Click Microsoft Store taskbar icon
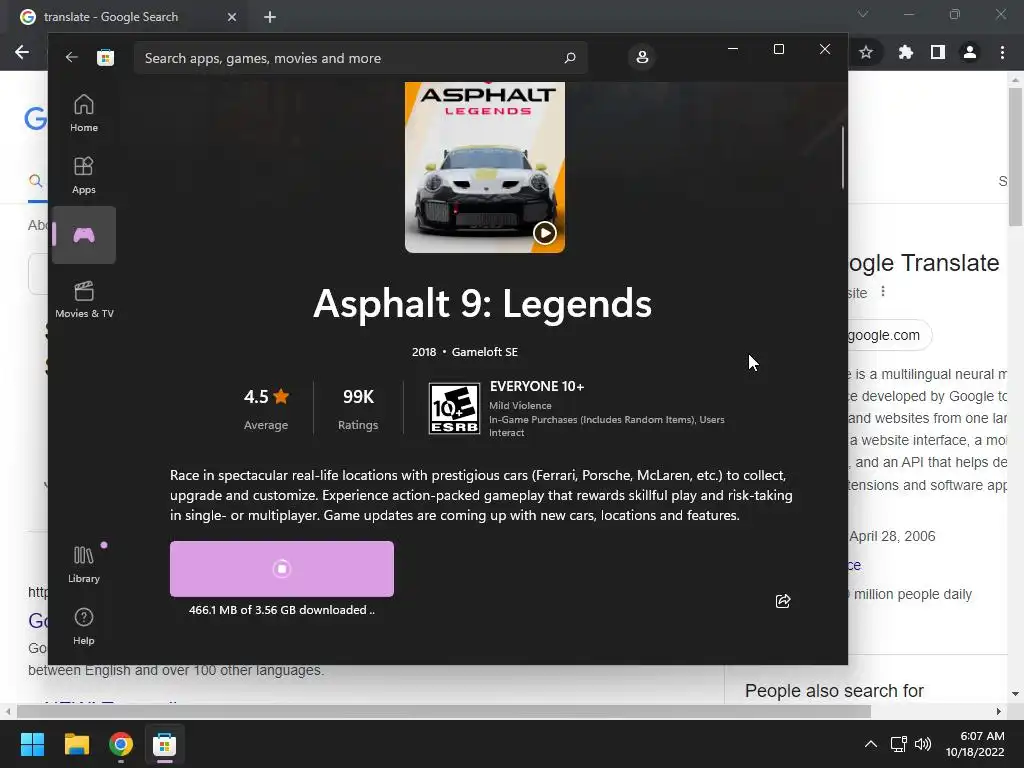 [165, 744]
